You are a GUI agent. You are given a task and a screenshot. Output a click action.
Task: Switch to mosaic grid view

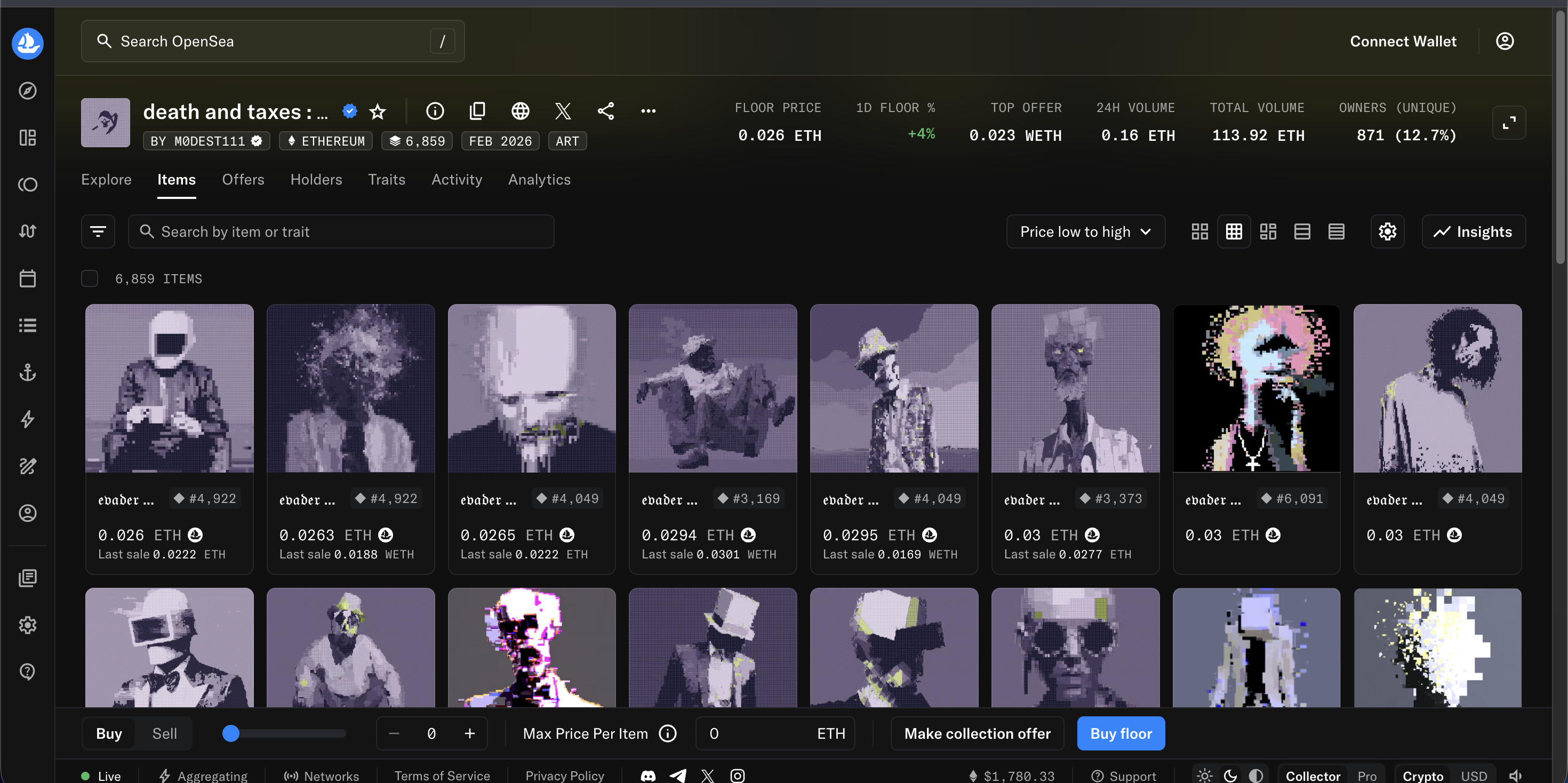1268,231
